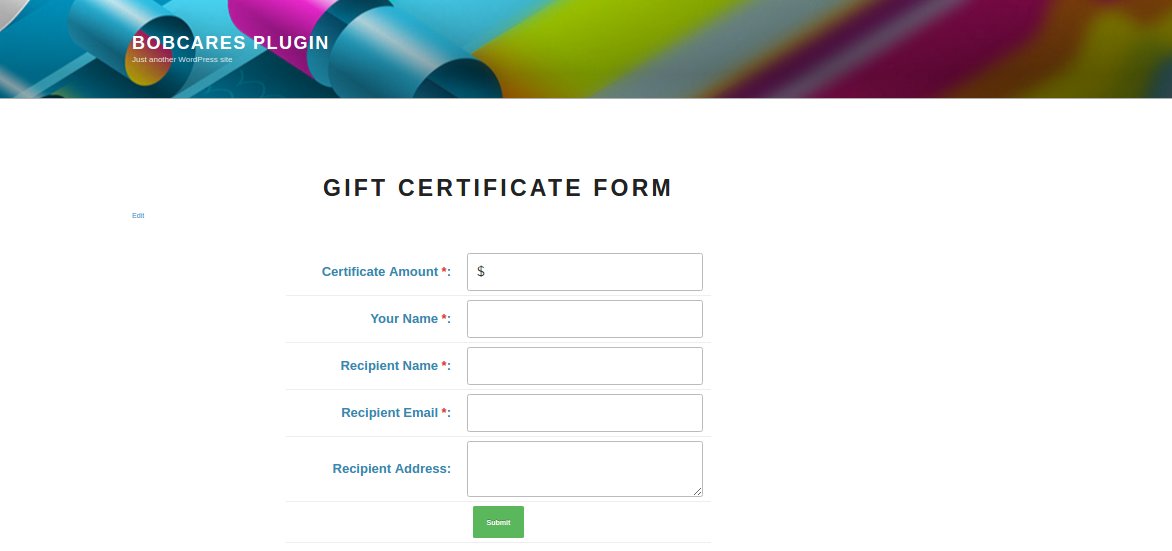Click the red asterisk beside Certificate Amount
Viewport: 1172px width, 551px height.
click(444, 271)
